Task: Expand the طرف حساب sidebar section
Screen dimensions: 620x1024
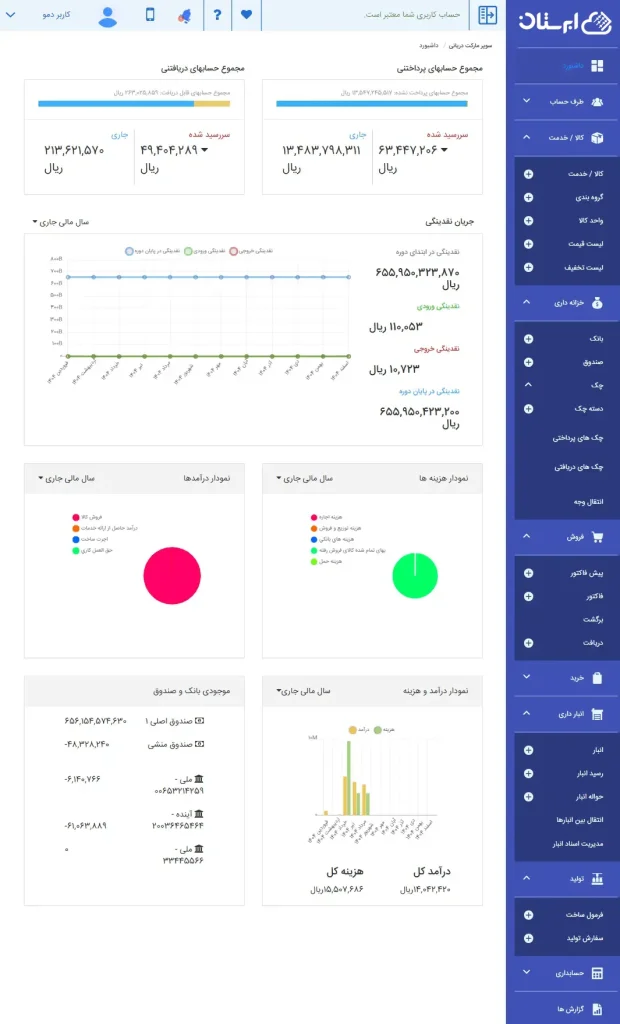Action: 568,101
